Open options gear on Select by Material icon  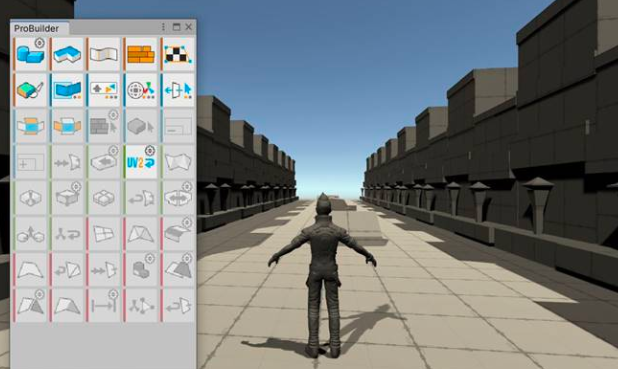113,114
